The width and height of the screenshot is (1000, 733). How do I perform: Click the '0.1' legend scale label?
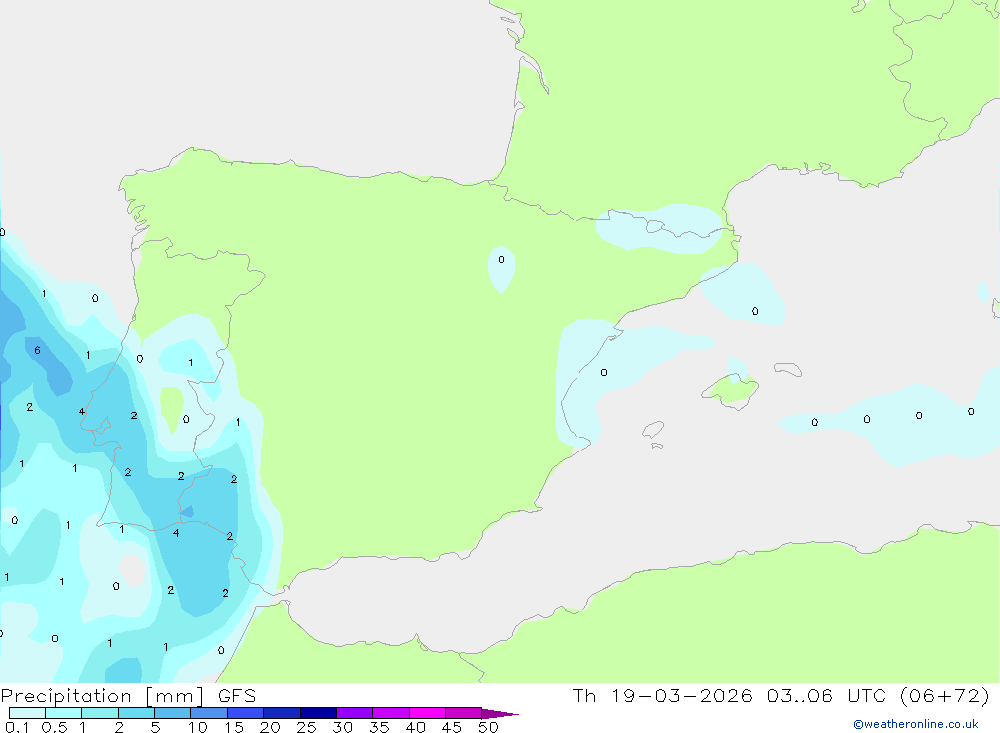point(17,727)
